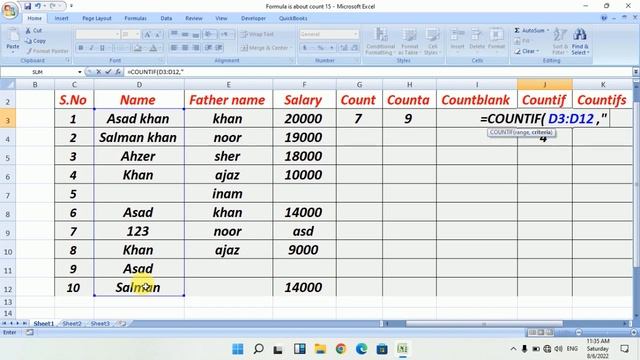
Task: Open the Excel Help question mark
Action: (604, 18)
